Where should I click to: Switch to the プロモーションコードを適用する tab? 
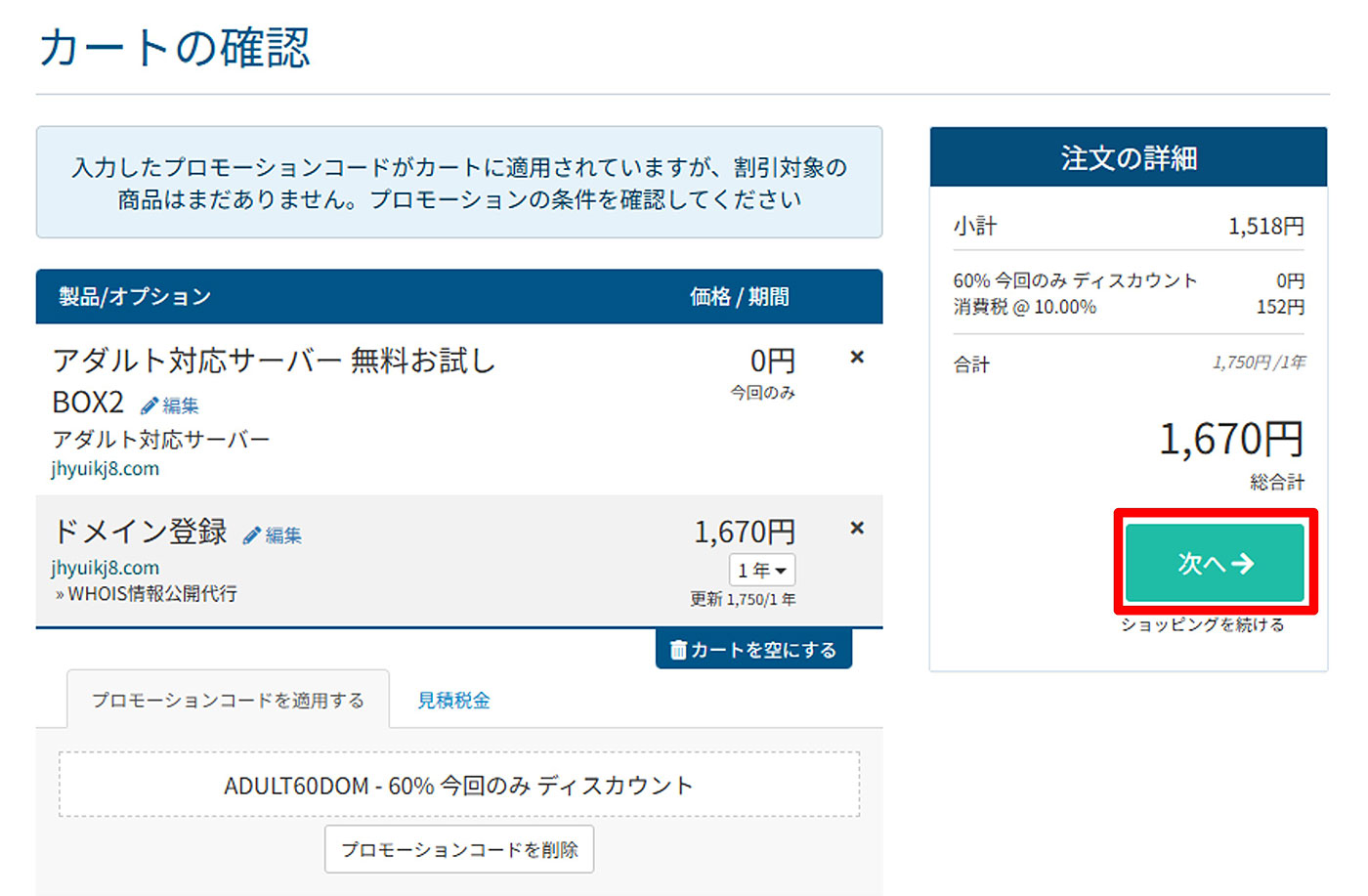(x=228, y=700)
